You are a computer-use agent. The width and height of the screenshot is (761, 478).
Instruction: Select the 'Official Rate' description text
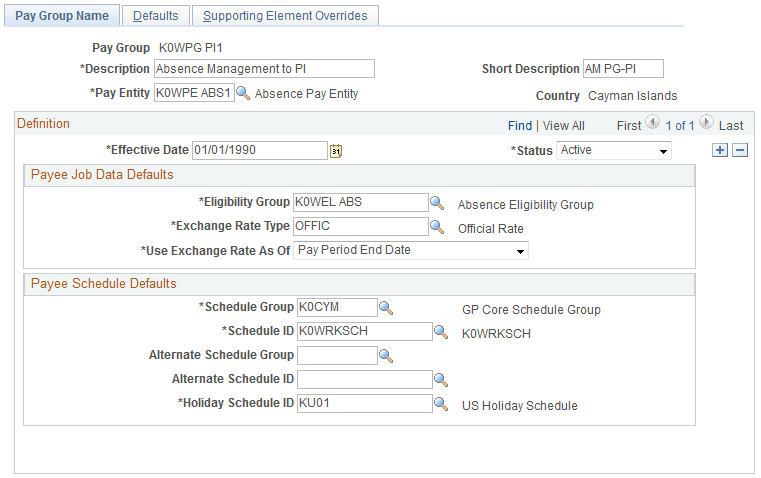tap(491, 229)
